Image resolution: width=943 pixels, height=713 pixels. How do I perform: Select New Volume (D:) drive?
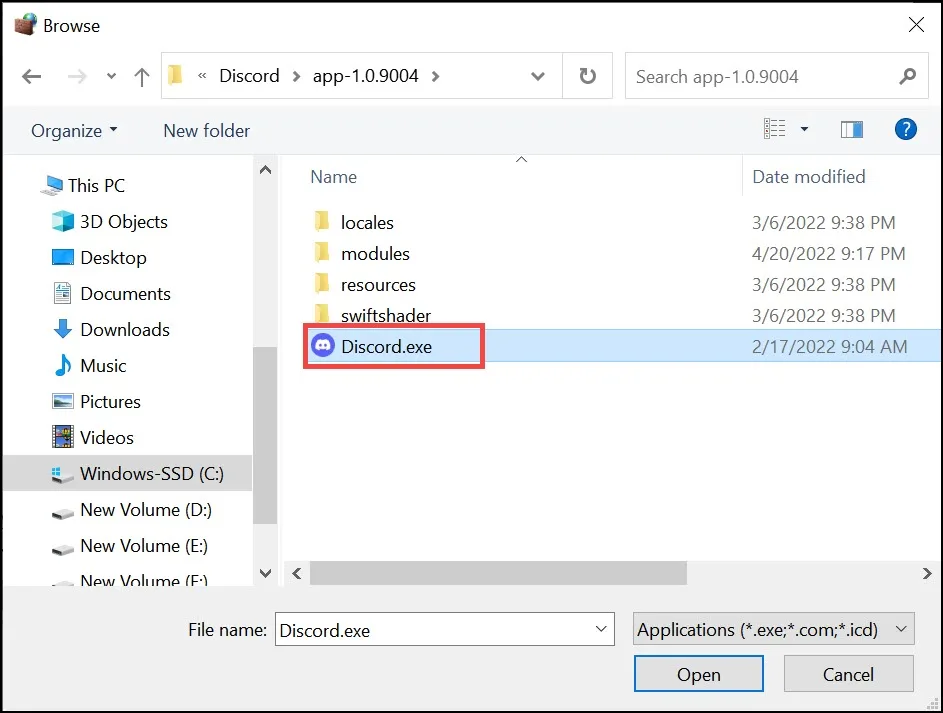[127, 509]
